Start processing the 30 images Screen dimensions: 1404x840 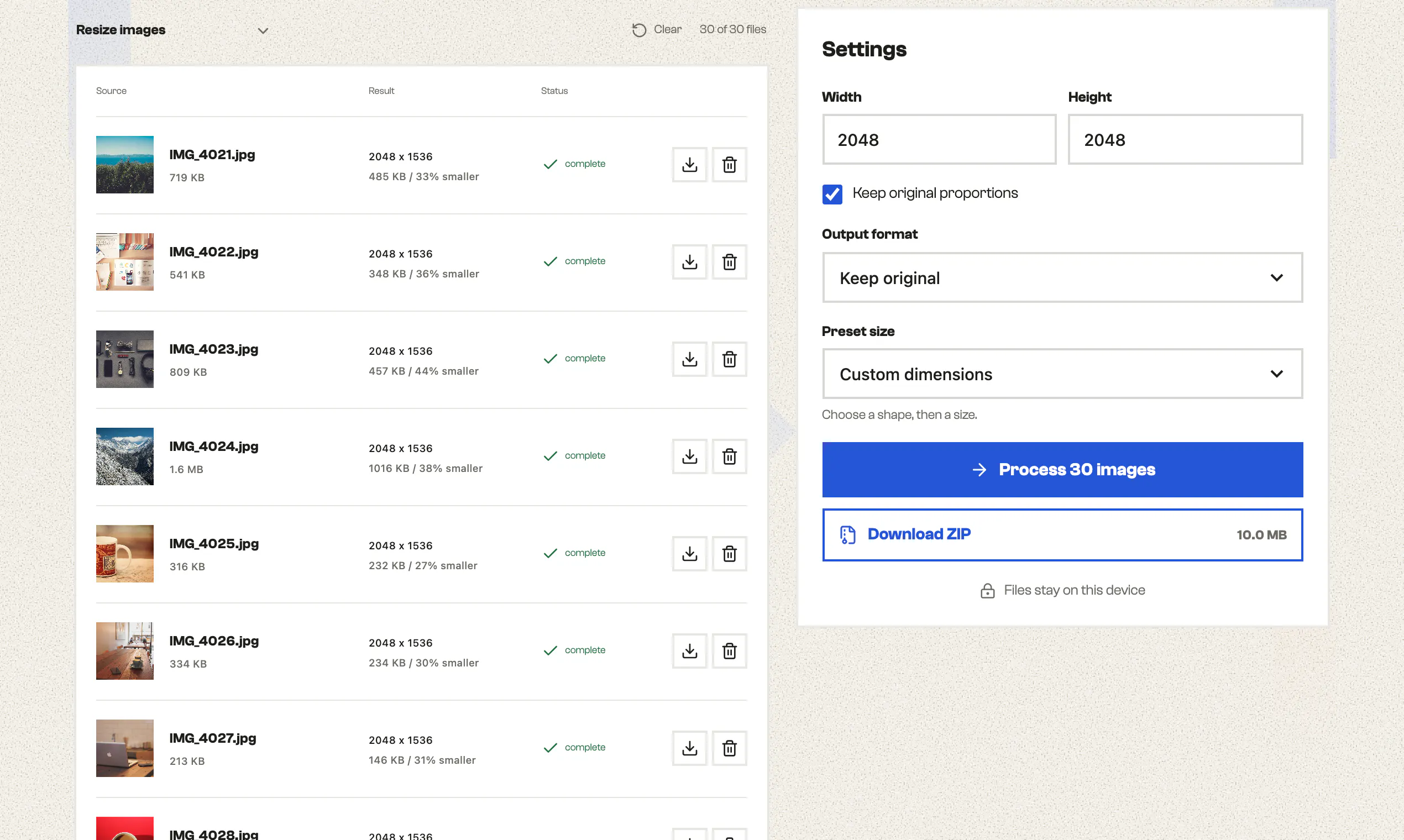(x=1062, y=470)
